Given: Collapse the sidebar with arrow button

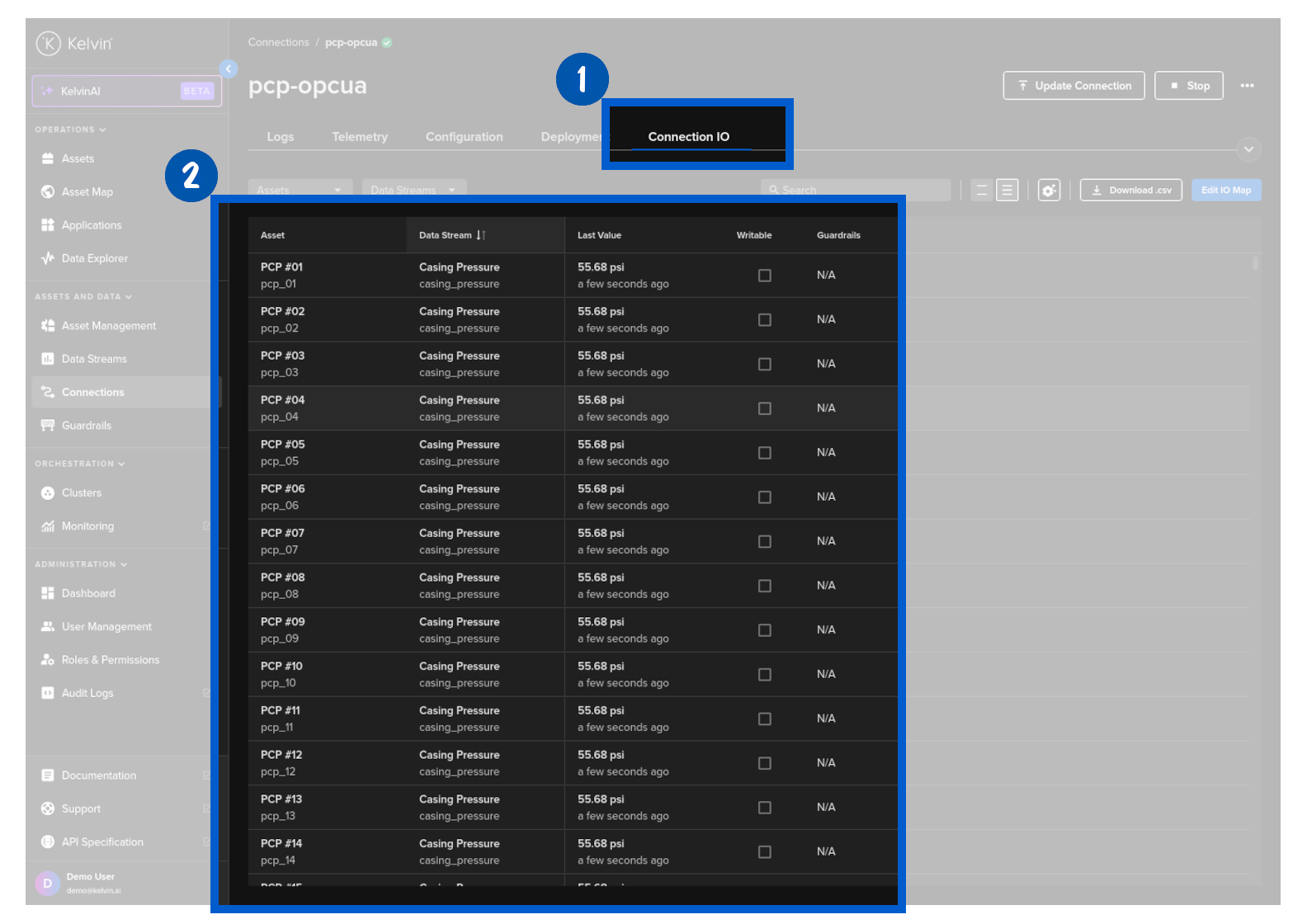Looking at the screenshot, I should click(229, 68).
